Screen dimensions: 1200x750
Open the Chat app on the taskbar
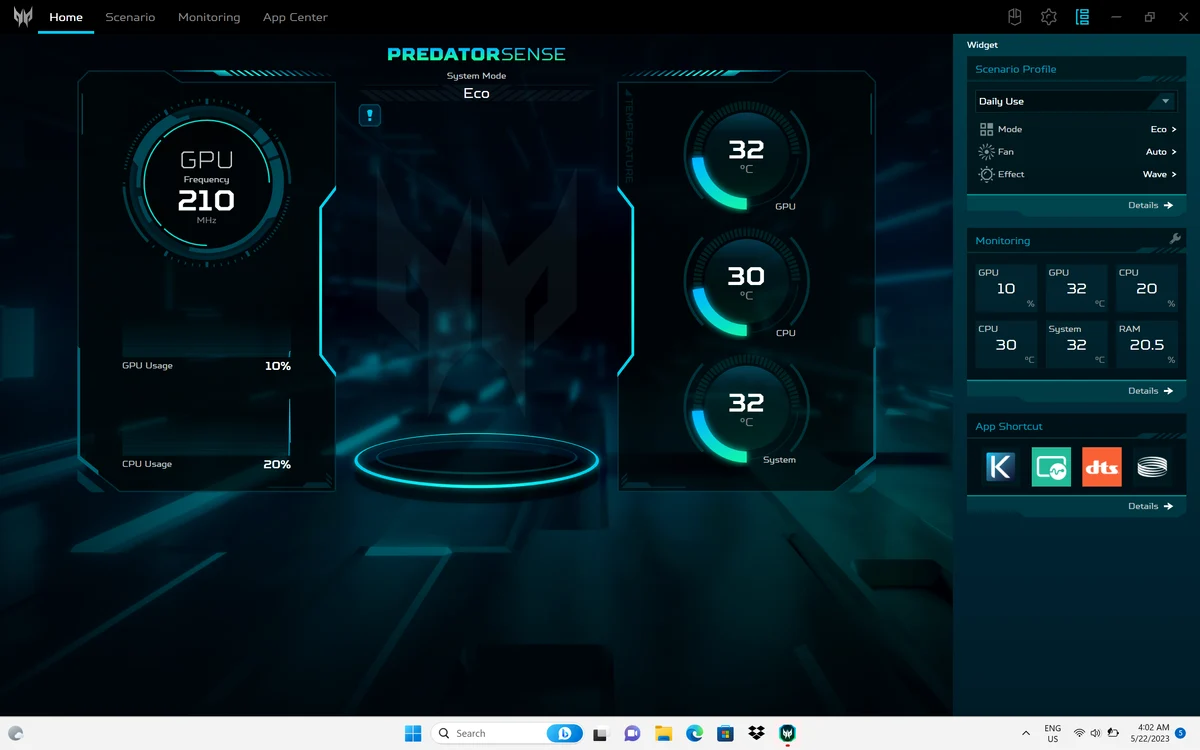coord(632,733)
